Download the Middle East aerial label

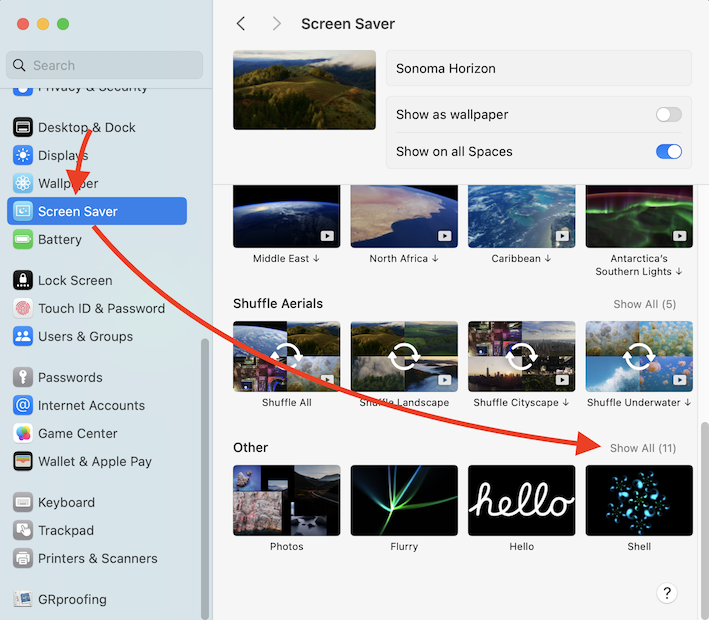tap(286, 258)
